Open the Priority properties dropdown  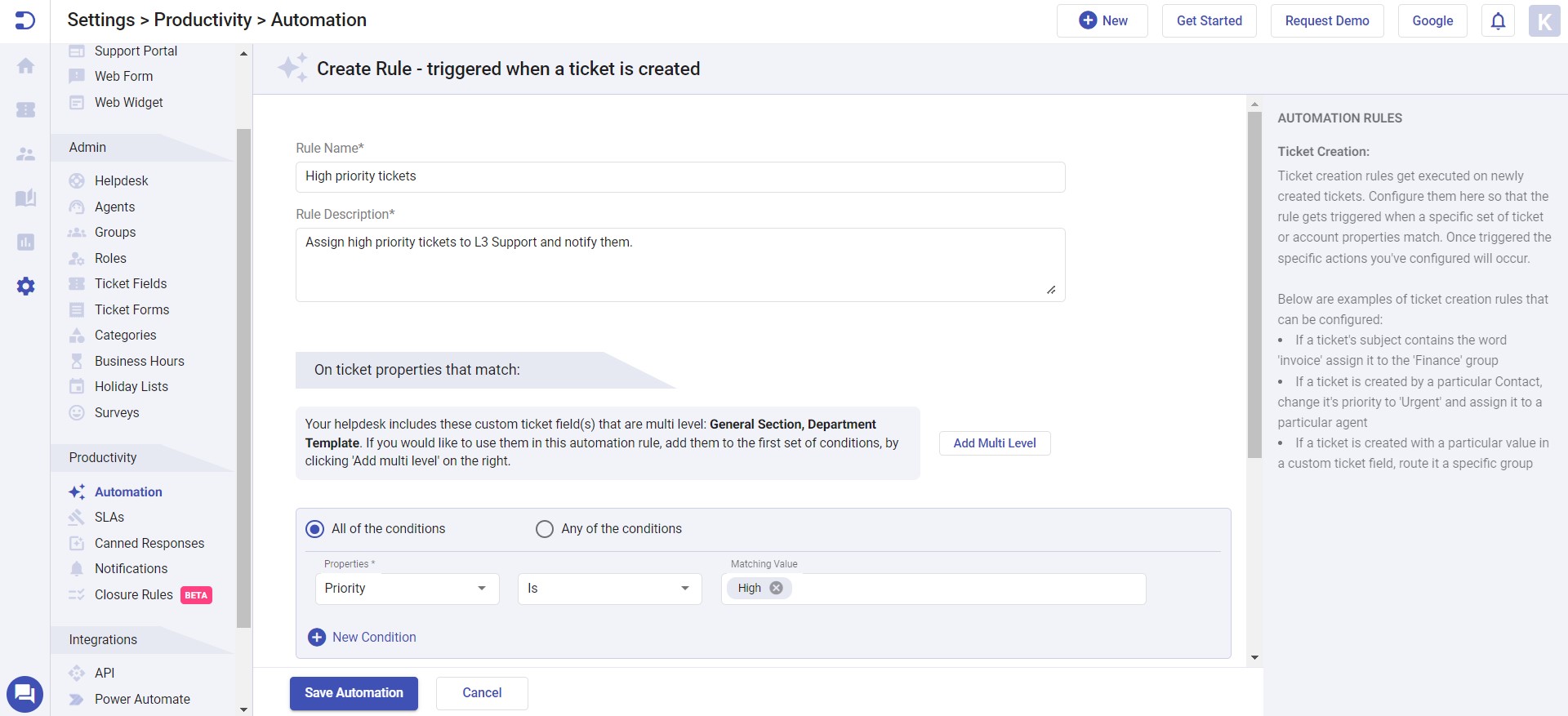[407, 589]
